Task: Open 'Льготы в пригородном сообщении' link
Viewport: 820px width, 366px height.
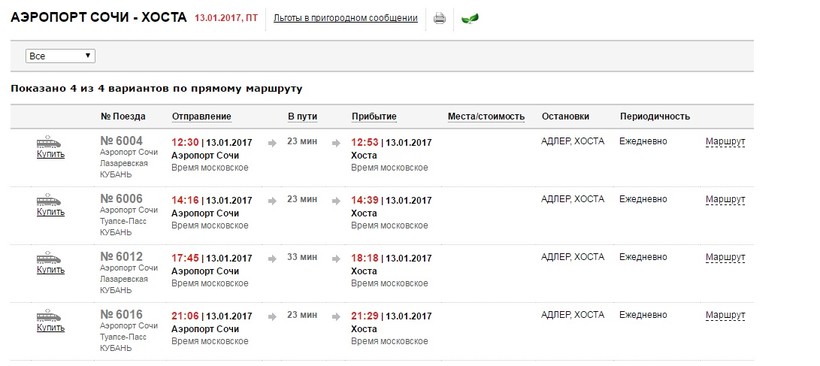Action: [346, 18]
